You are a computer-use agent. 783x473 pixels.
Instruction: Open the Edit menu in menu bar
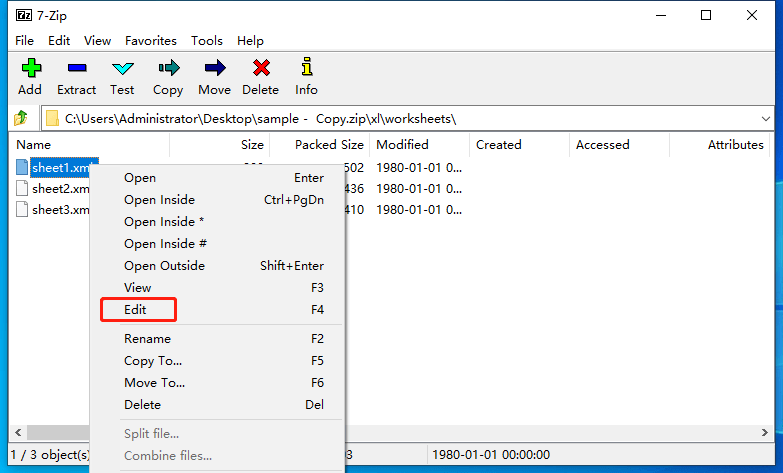pos(59,40)
